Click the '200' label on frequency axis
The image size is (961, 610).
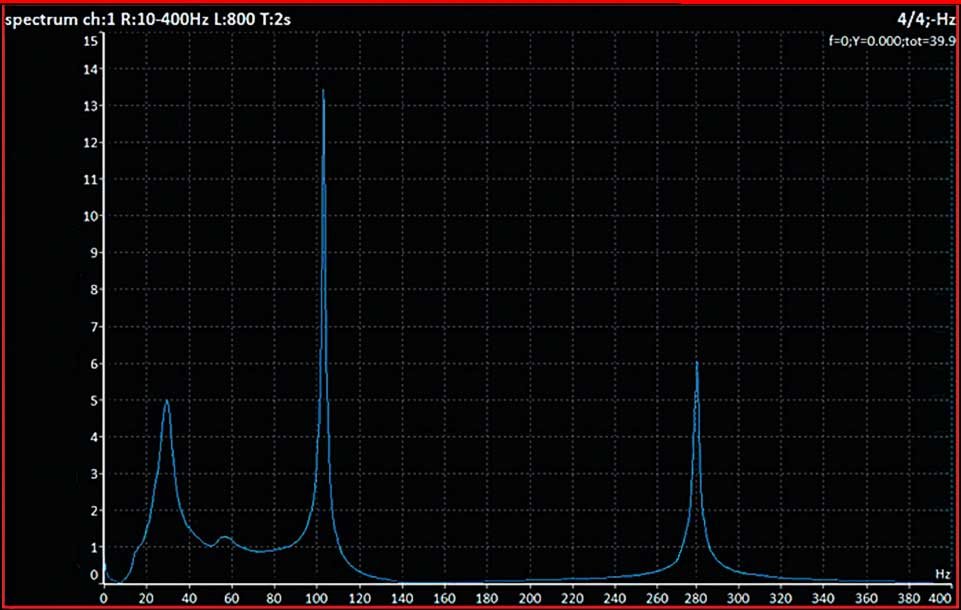pyautogui.click(x=530, y=599)
